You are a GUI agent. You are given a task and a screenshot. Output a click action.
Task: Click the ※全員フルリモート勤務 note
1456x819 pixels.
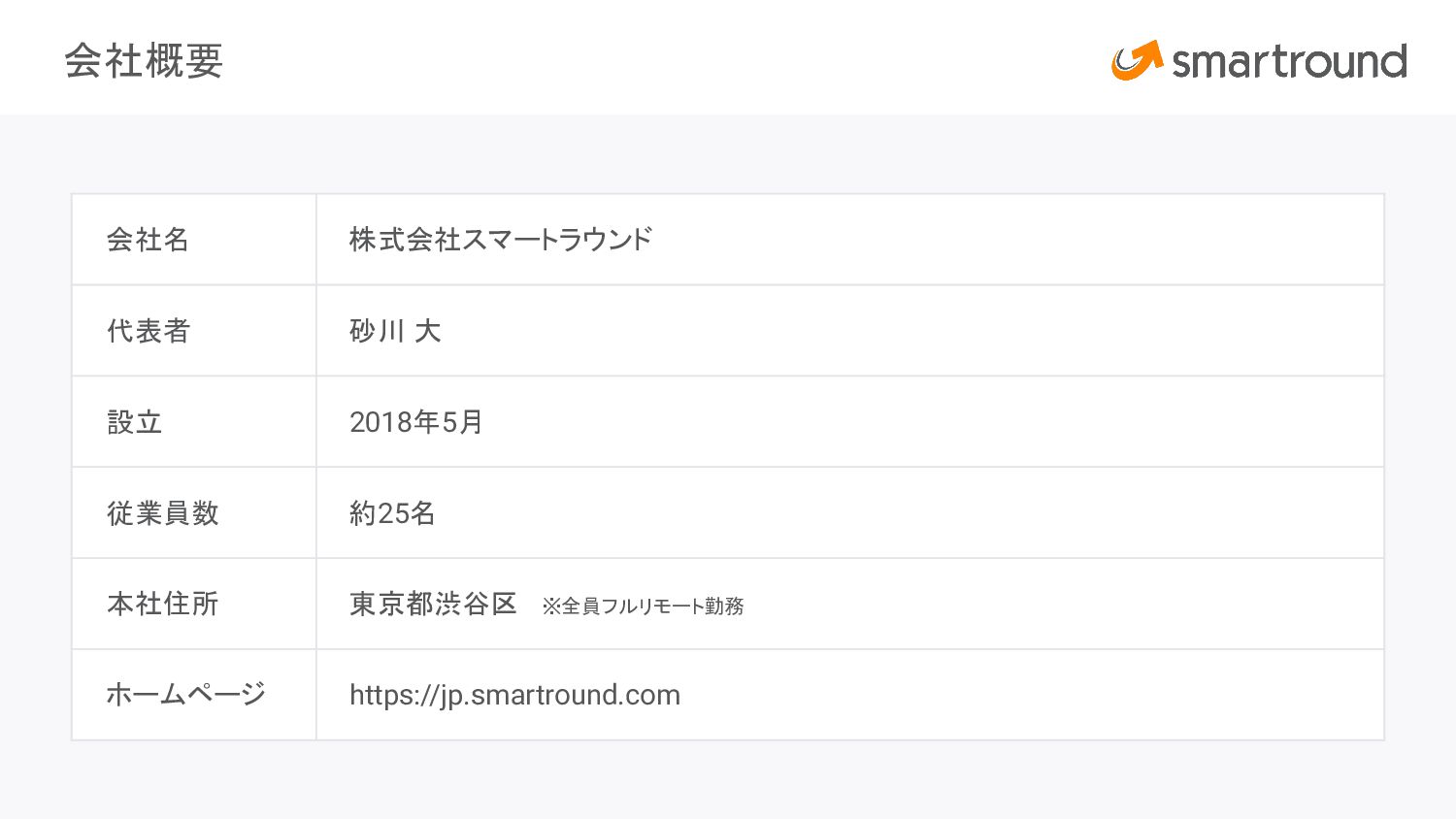[643, 606]
